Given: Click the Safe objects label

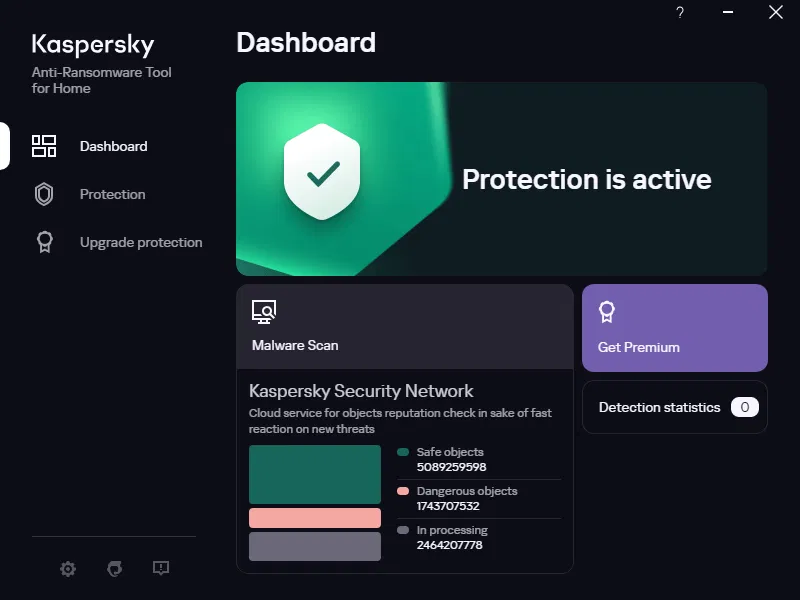Looking at the screenshot, I should tap(450, 452).
